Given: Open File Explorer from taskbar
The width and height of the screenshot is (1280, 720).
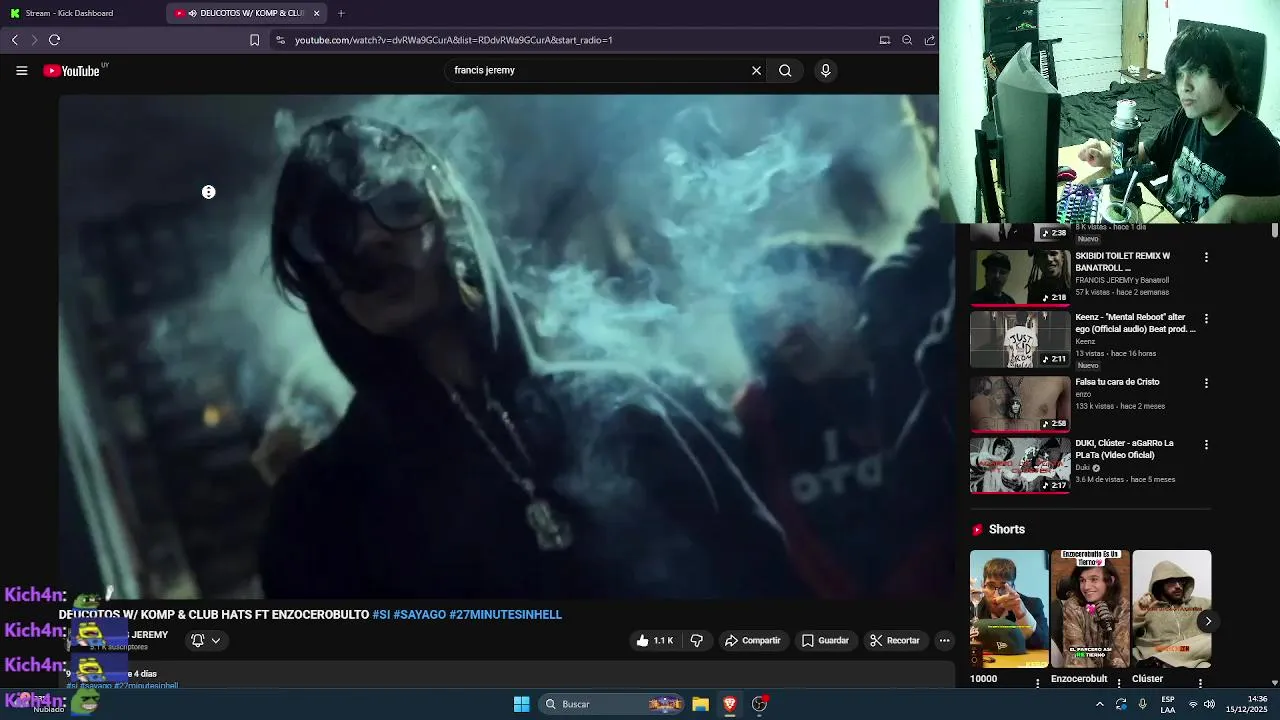Looking at the screenshot, I should point(700,704).
